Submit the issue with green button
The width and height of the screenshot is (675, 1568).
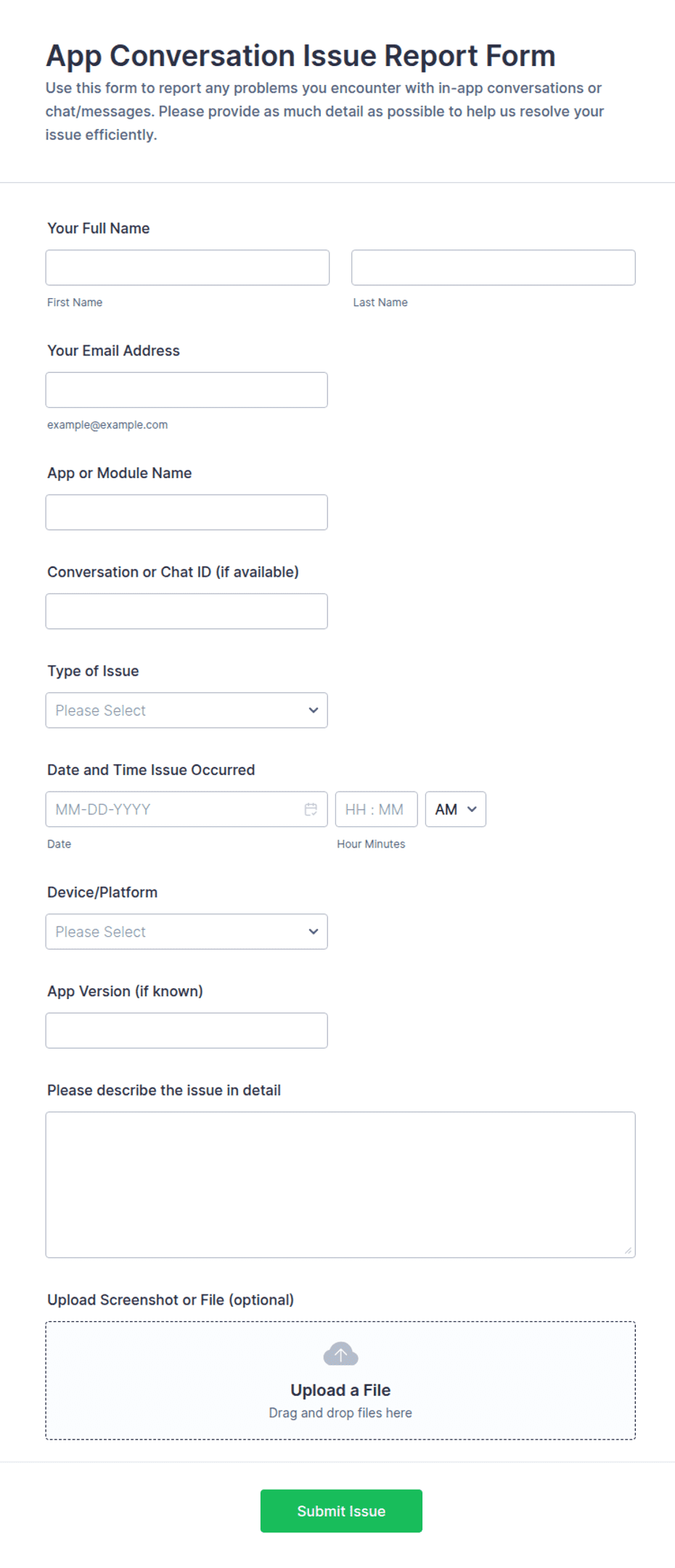341,1511
